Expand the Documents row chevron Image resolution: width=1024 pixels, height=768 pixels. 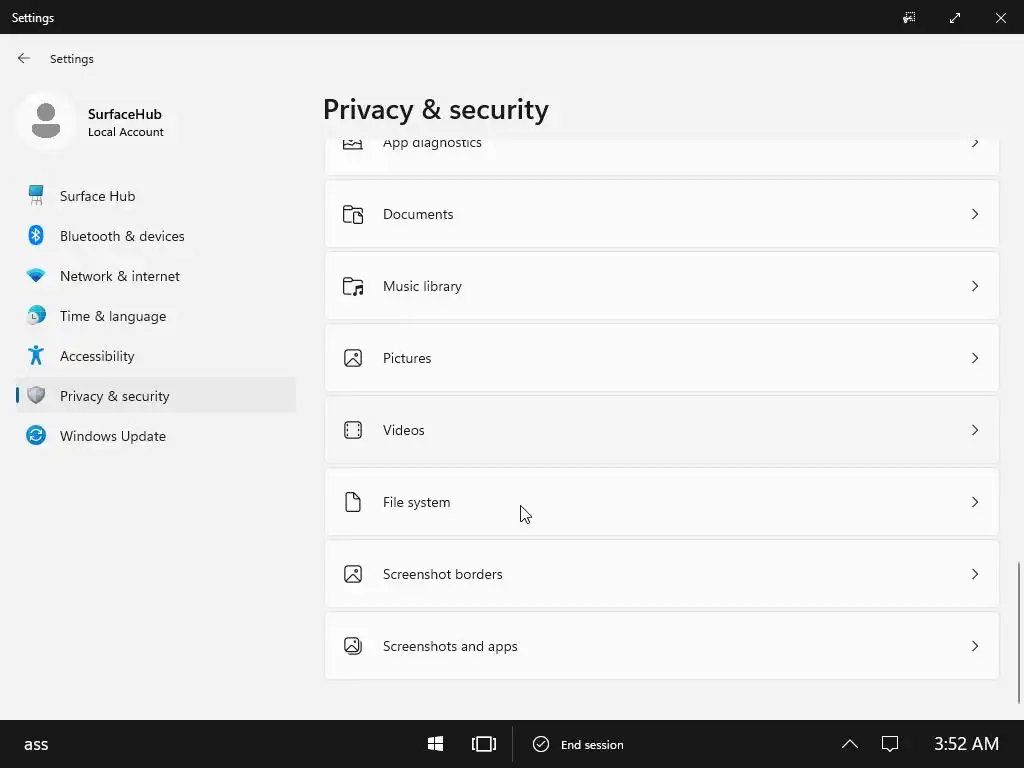975,214
